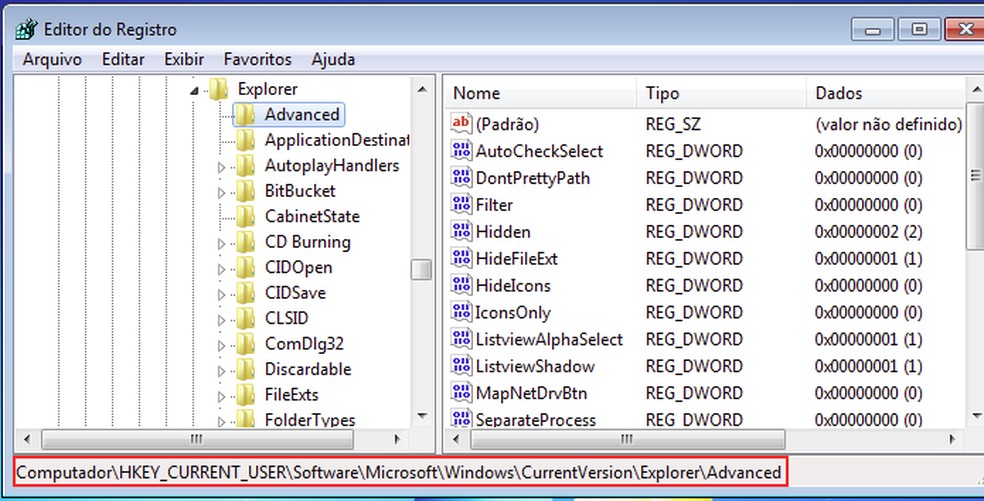Click the CD Burning folder icon
Viewport: 984px width, 501px height.
pyautogui.click(x=245, y=242)
